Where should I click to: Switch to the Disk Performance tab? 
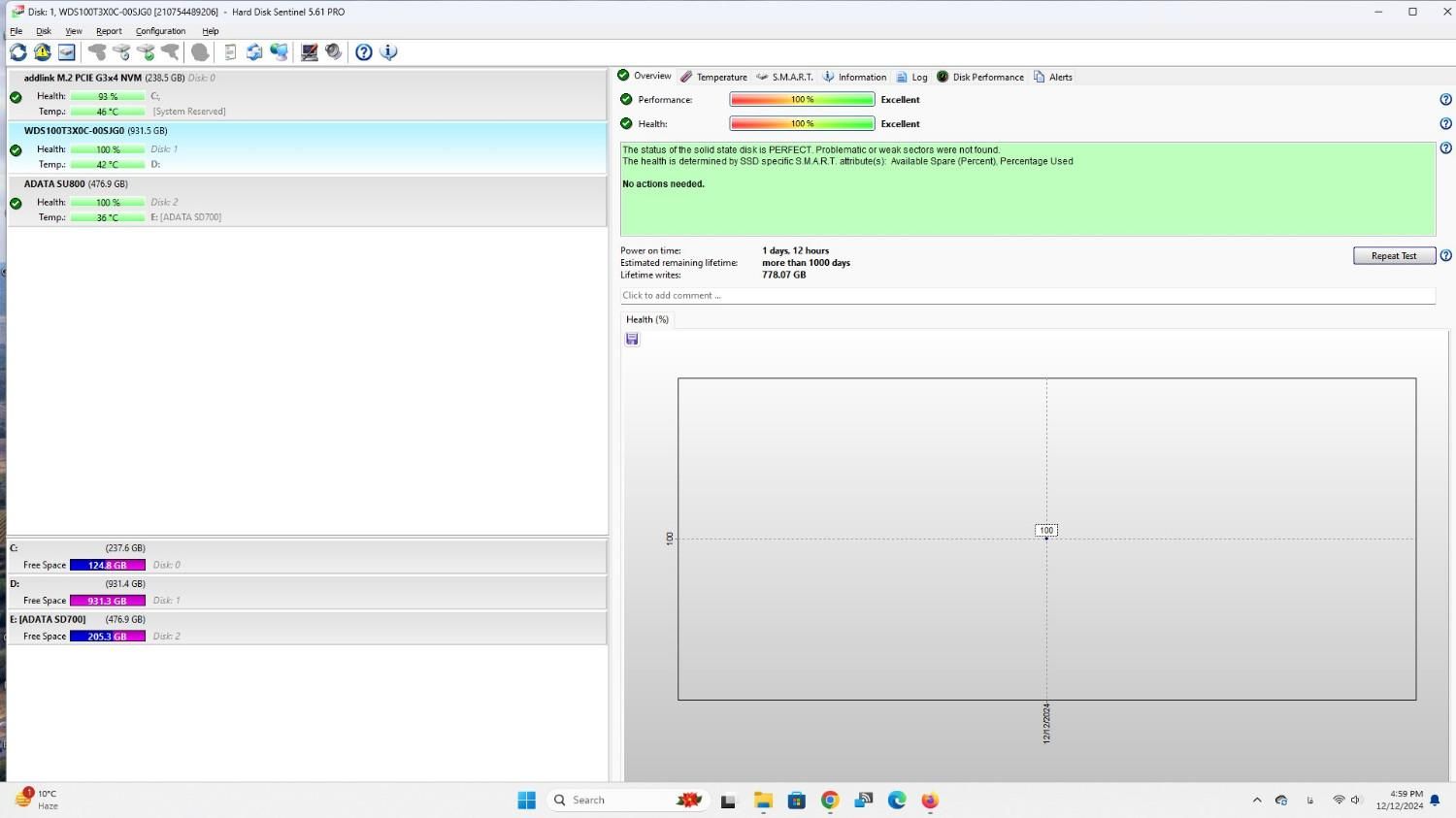click(x=979, y=77)
